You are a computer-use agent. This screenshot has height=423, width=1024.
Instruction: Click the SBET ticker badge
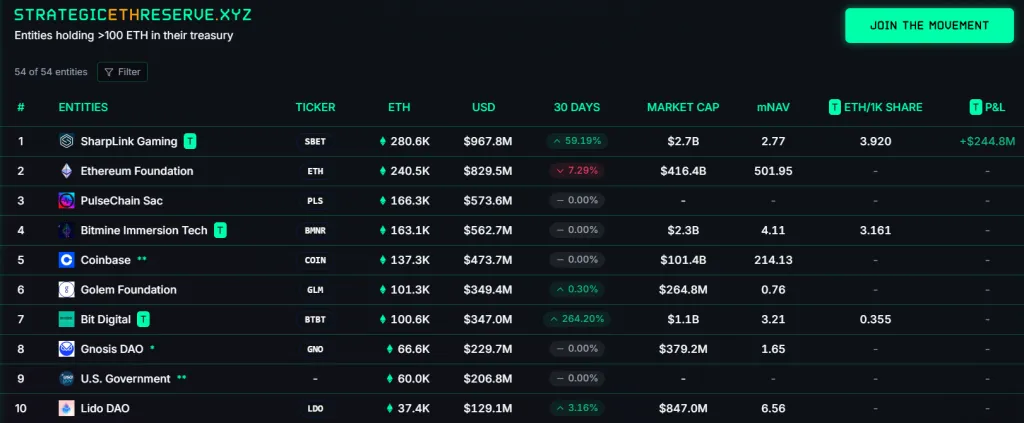click(315, 141)
